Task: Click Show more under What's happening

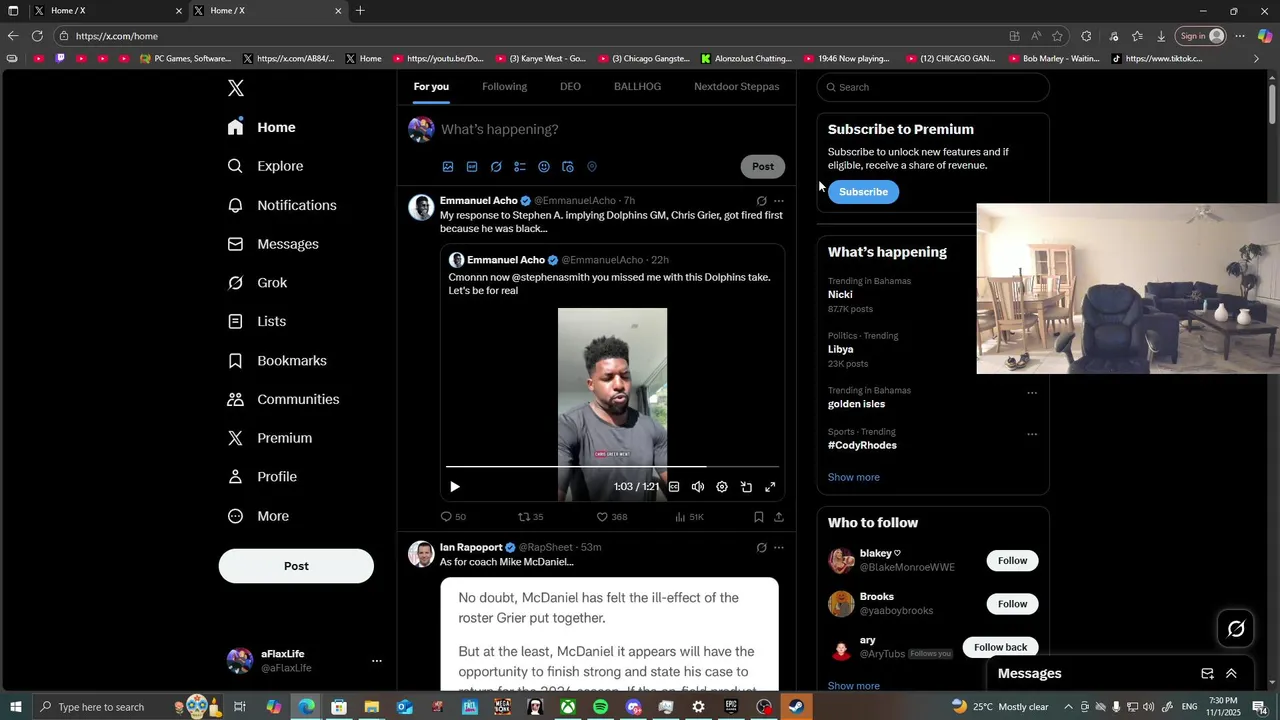Action: 854,477
